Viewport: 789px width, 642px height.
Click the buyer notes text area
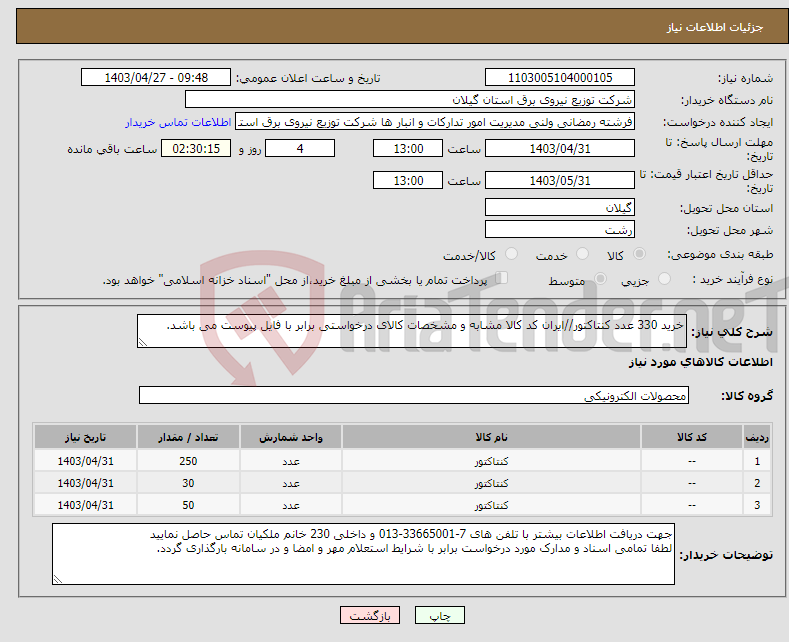tap(363, 554)
